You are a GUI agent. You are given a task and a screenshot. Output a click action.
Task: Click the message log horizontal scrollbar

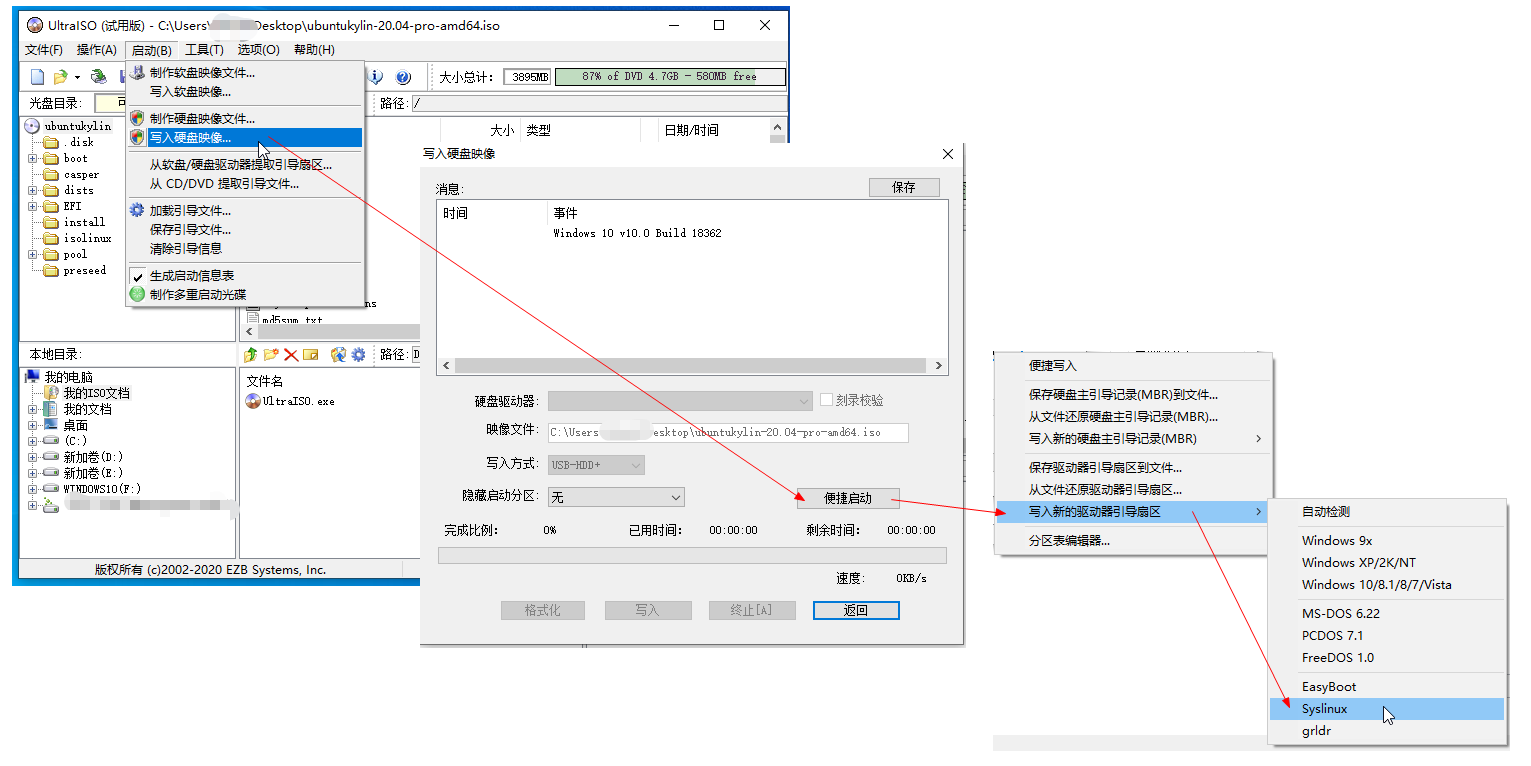click(692, 366)
